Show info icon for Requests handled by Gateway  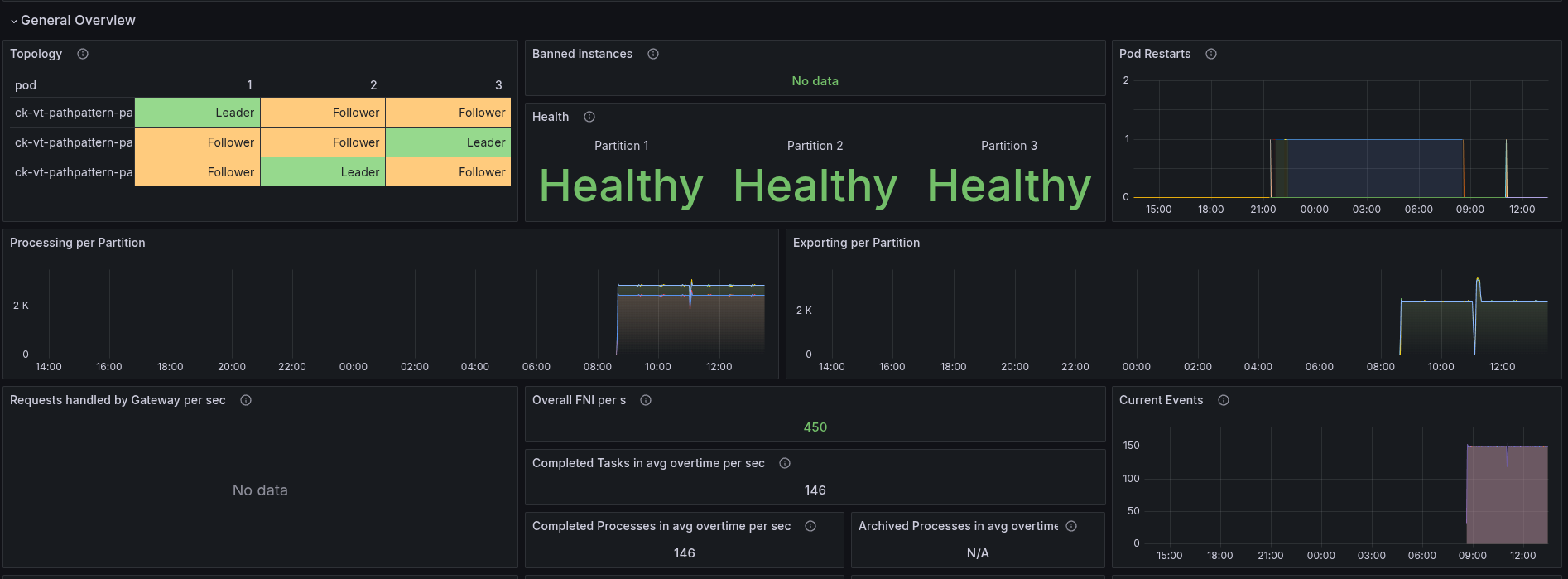[246, 400]
